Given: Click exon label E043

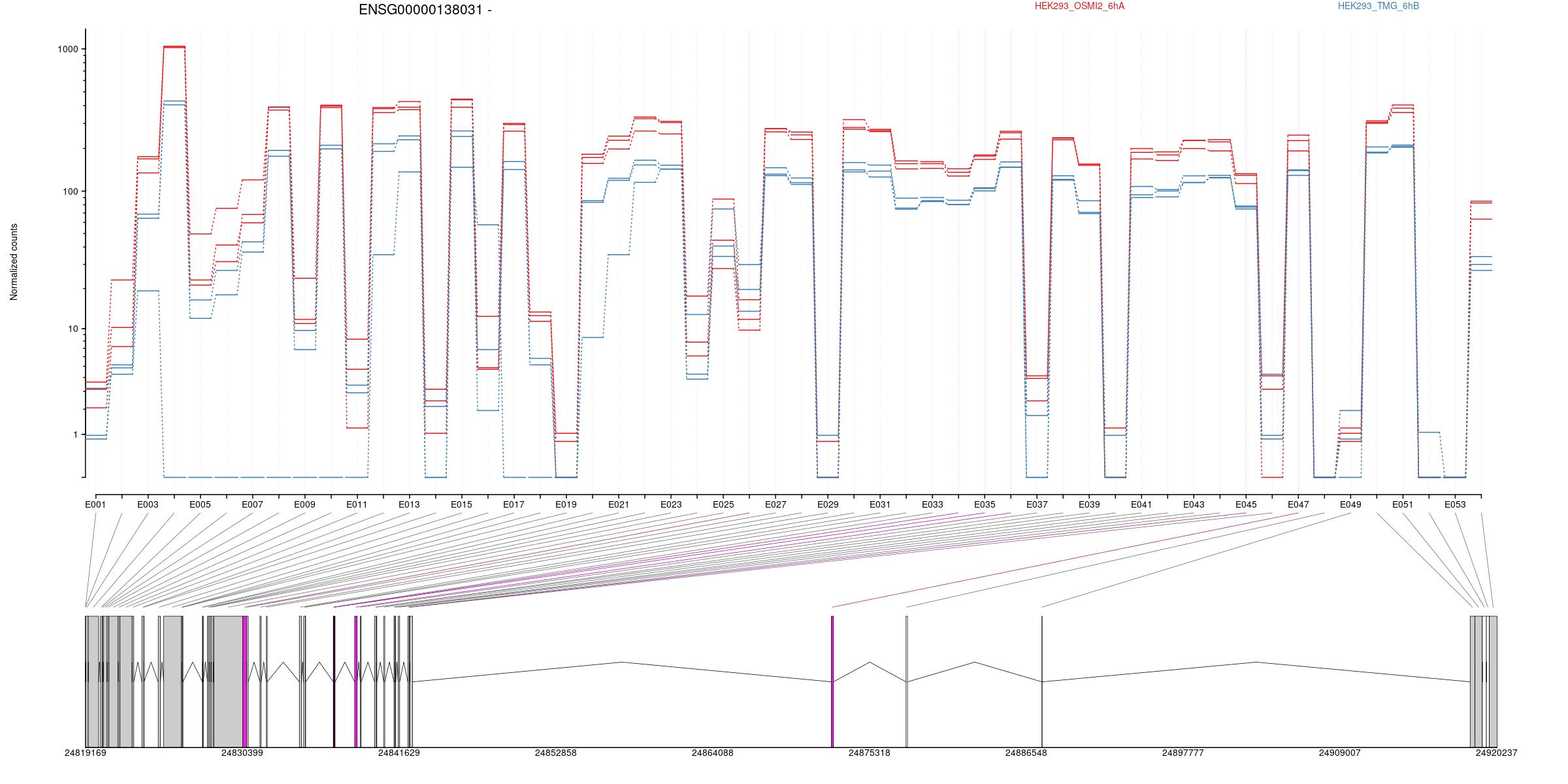Looking at the screenshot, I should point(1194,504).
